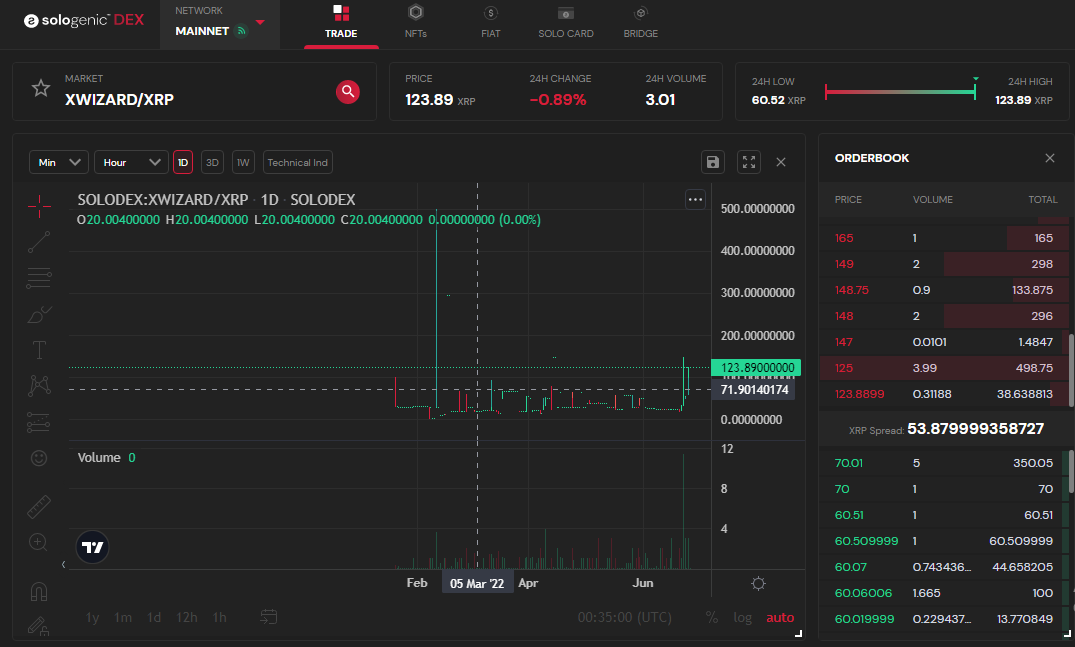This screenshot has height=647, width=1075.
Task: Click the red market search button
Action: (x=348, y=91)
